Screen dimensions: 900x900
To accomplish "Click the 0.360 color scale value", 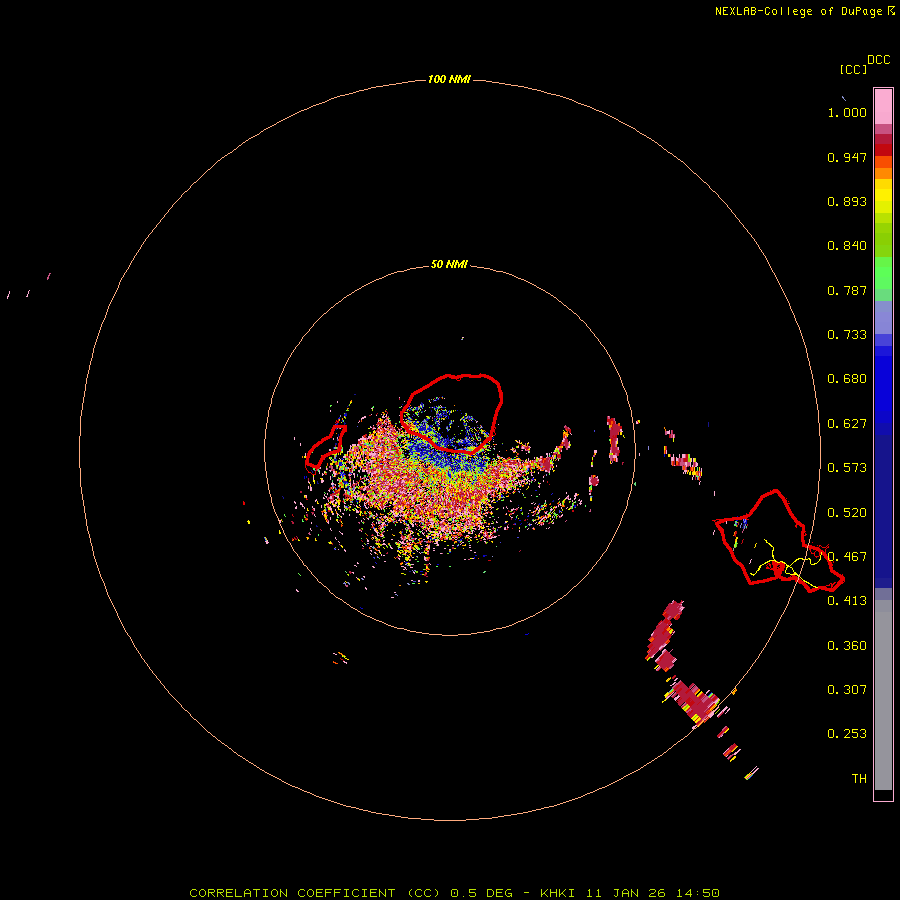I will tap(847, 646).
